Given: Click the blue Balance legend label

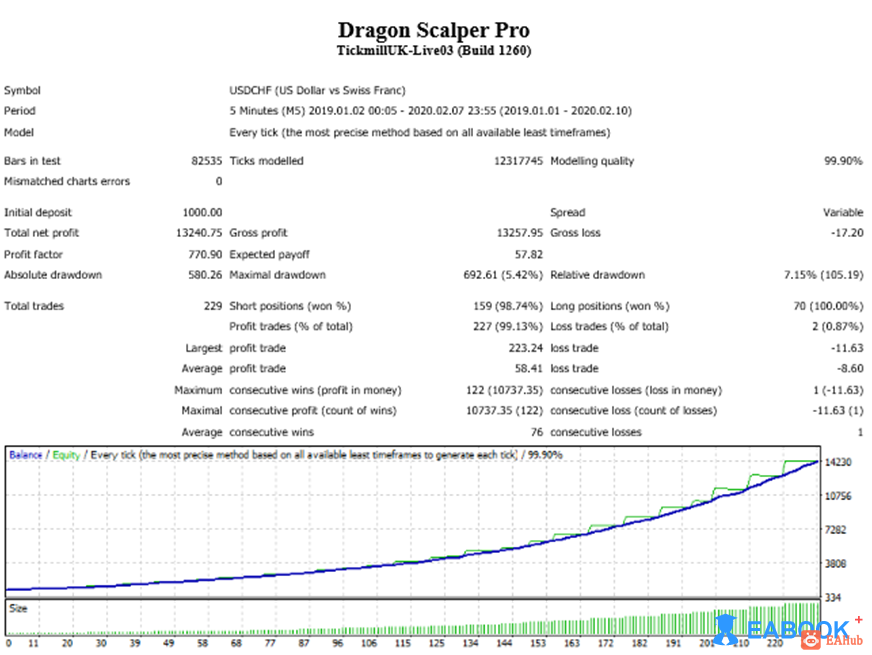Looking at the screenshot, I should pyautogui.click(x=26, y=455).
